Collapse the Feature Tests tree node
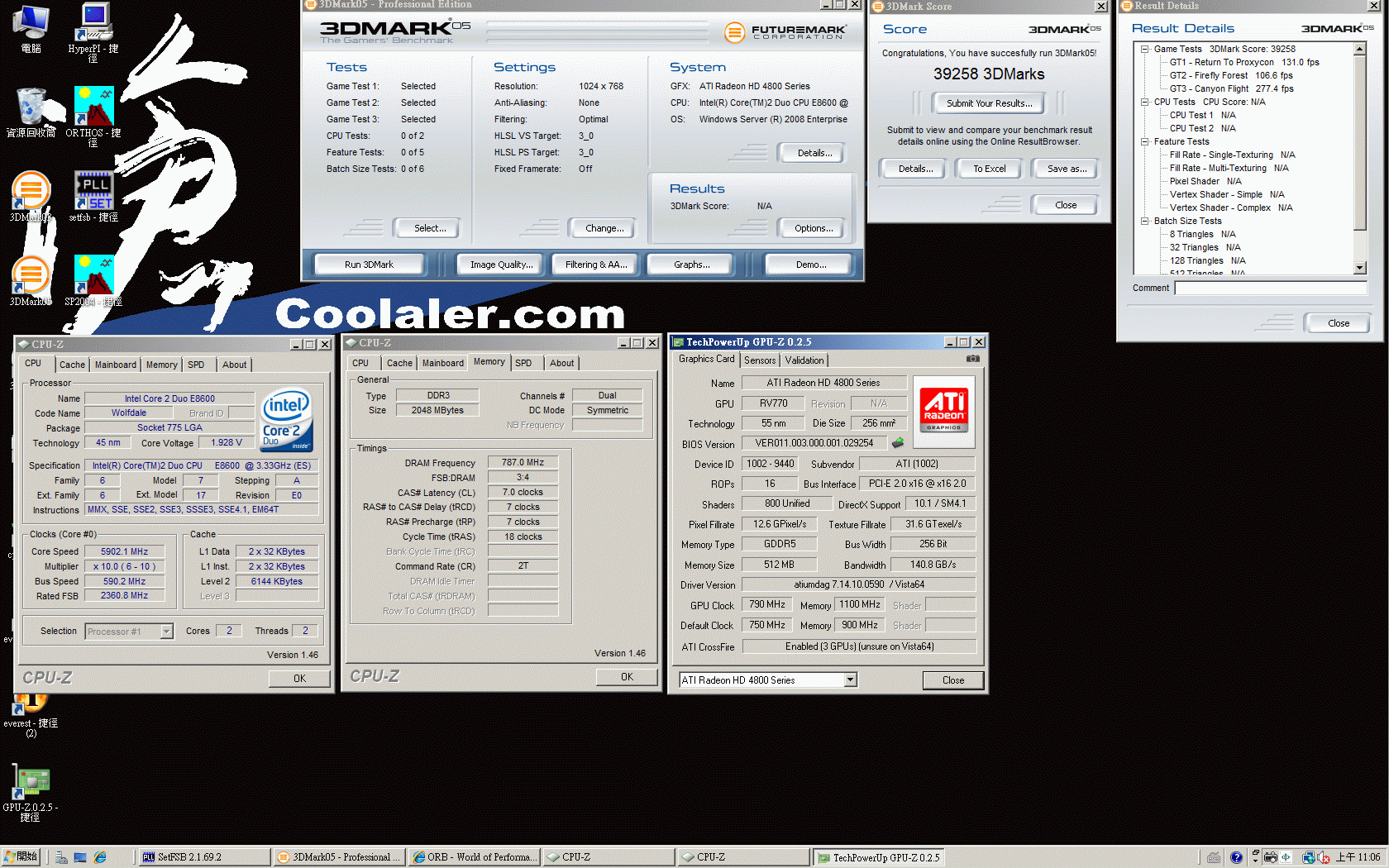Viewport: 1389px width, 868px height. click(1145, 141)
